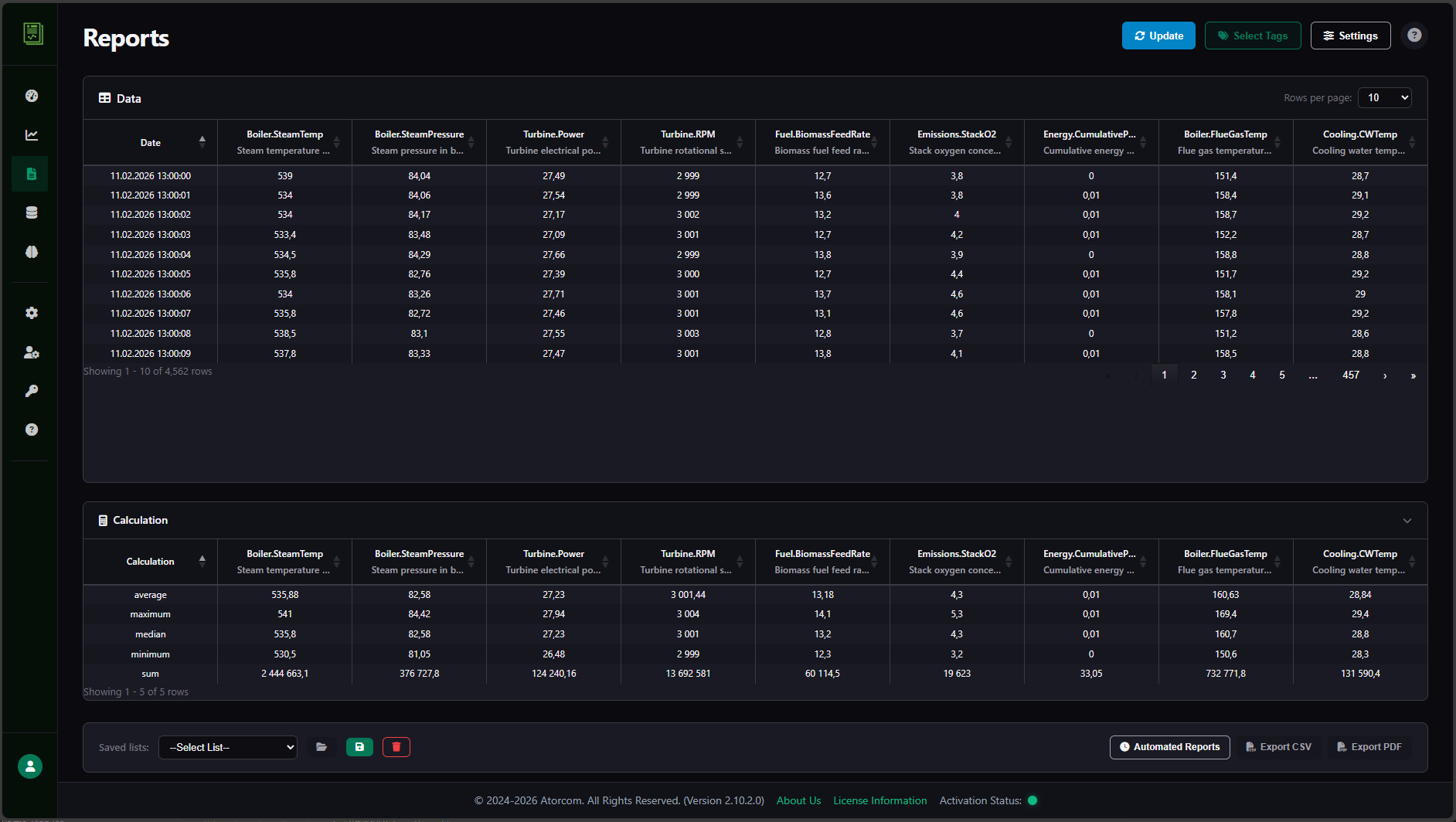
Task: Toggle sorting on Turbine.Power column
Action: [x=606, y=141]
